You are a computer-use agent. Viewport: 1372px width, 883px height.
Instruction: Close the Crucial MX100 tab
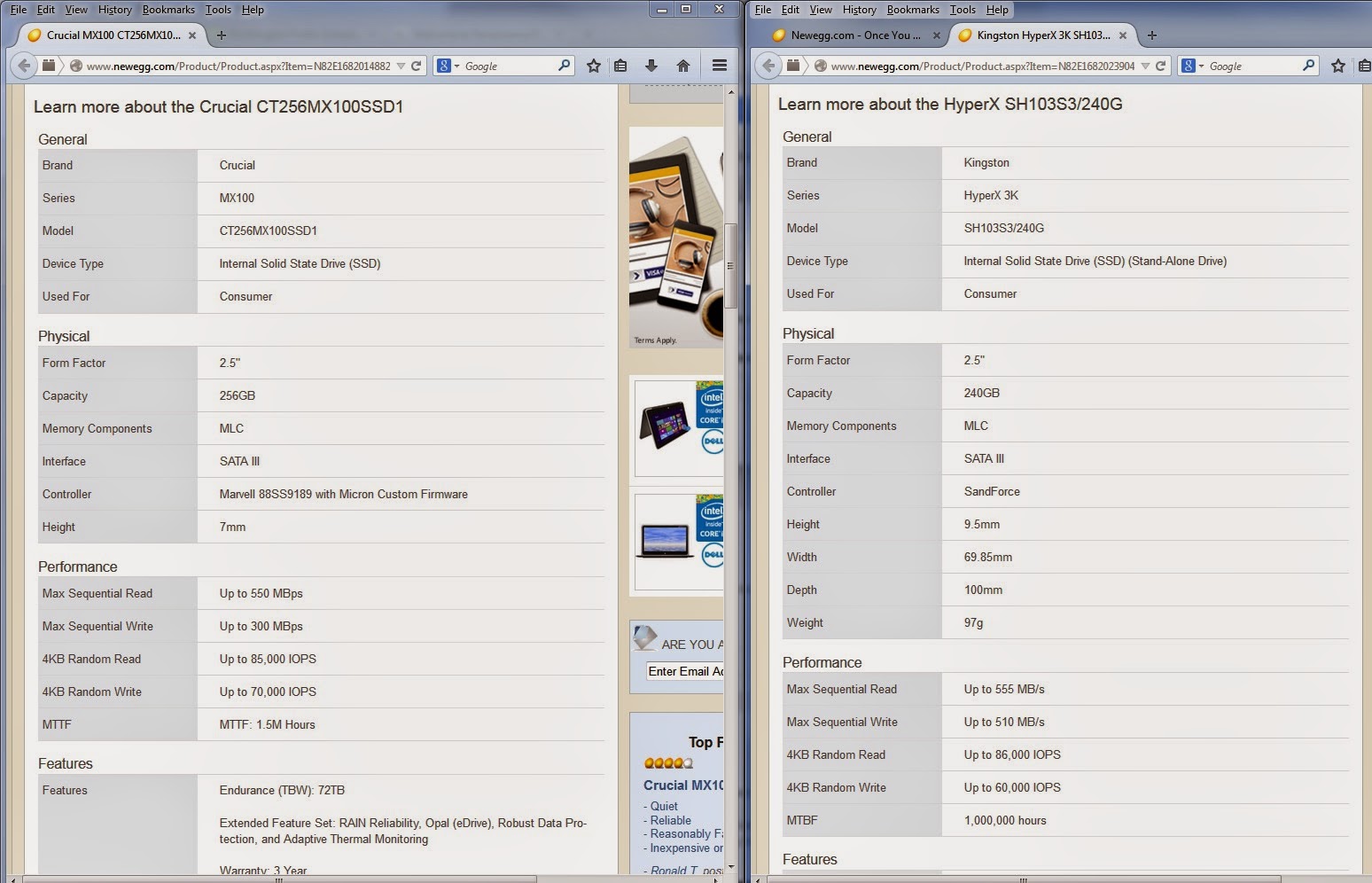click(x=192, y=35)
